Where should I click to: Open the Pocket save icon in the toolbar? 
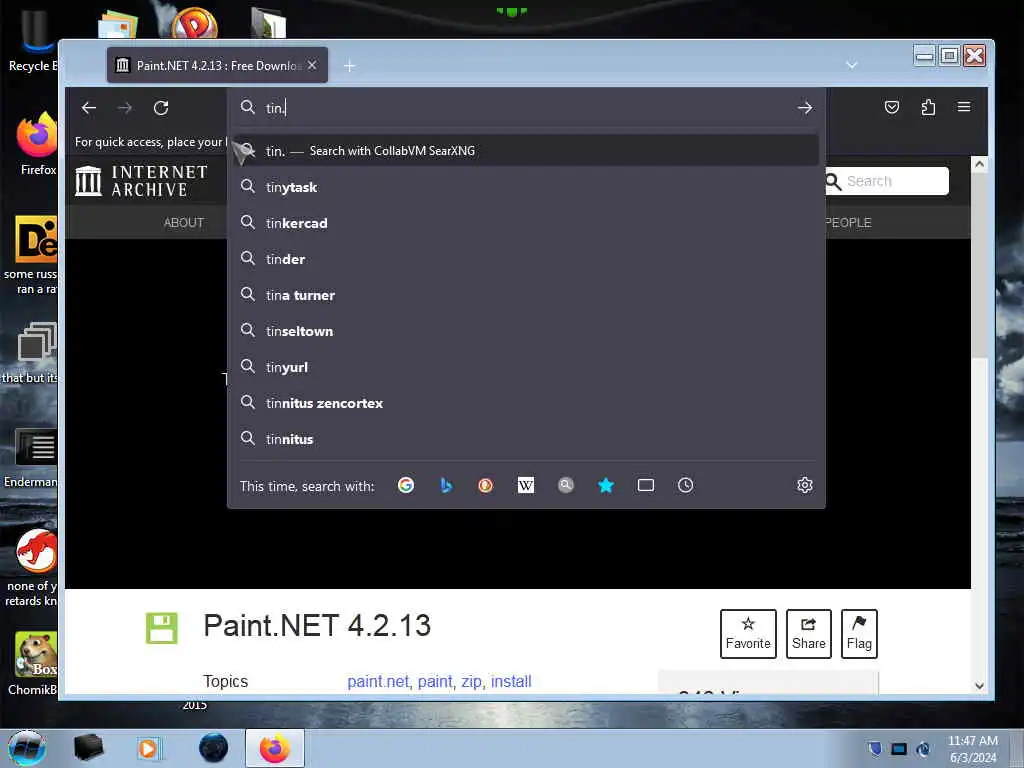point(891,107)
